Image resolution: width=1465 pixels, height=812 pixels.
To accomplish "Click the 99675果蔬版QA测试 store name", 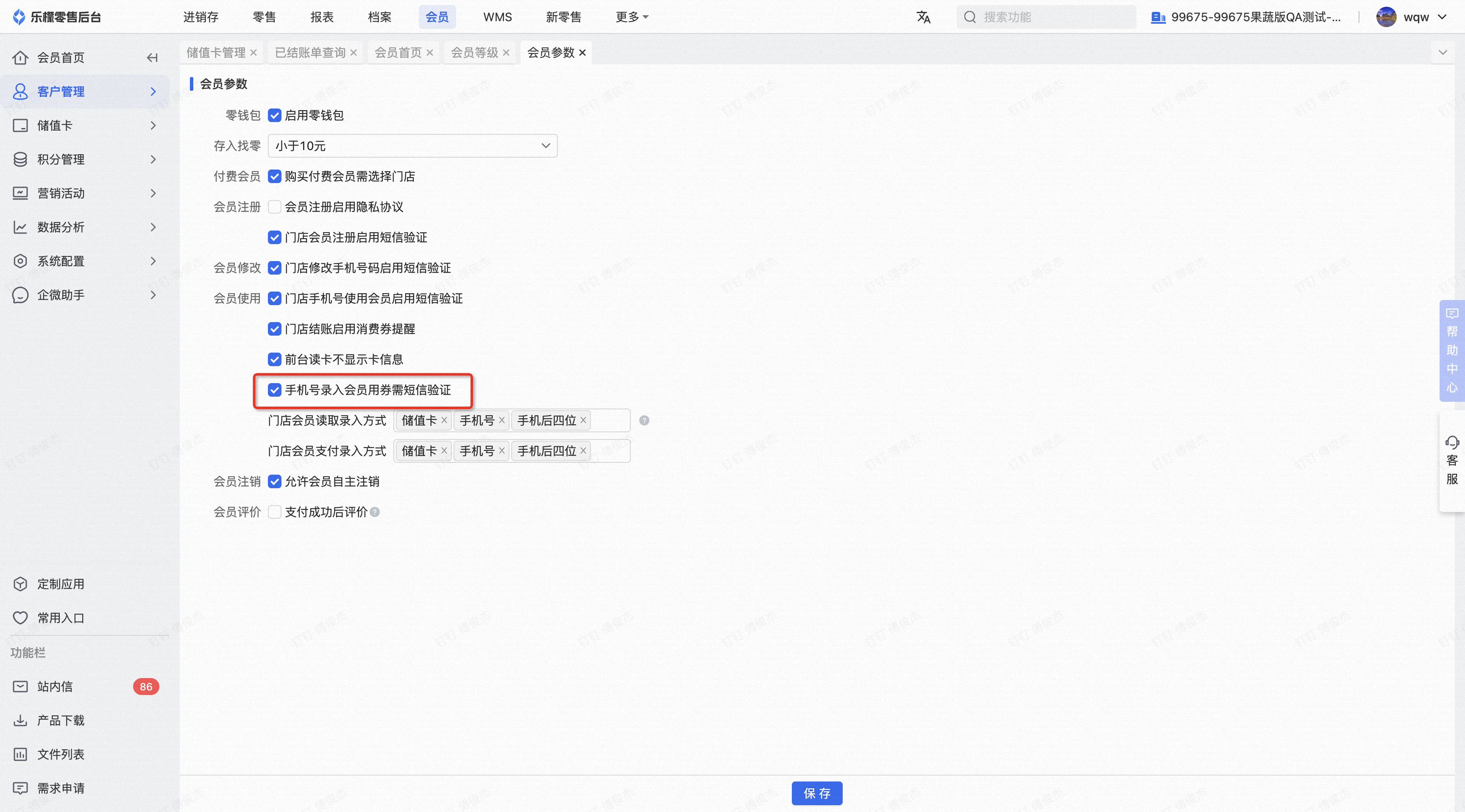I will 1256,17.
